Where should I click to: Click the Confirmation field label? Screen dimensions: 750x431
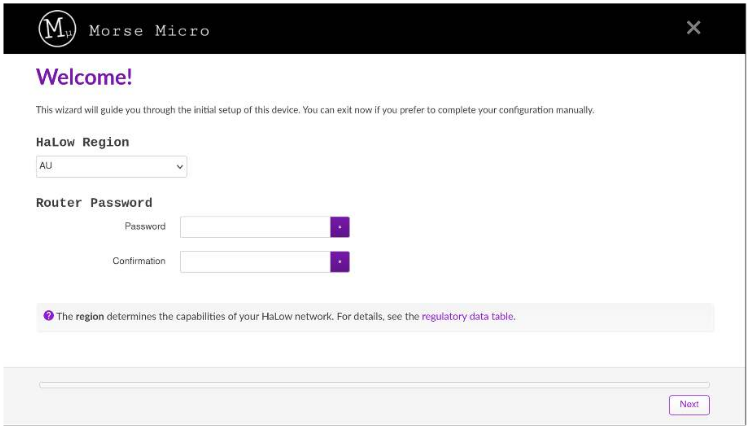coord(139,262)
